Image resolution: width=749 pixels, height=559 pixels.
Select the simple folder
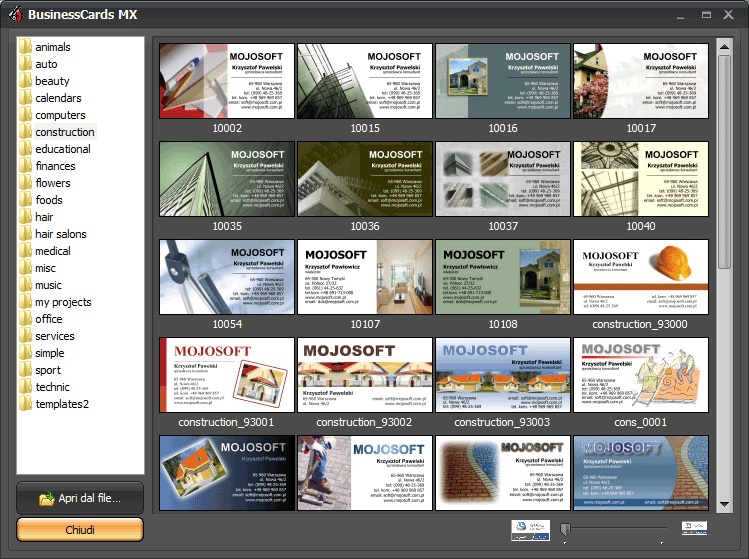pyautogui.click(x=50, y=353)
